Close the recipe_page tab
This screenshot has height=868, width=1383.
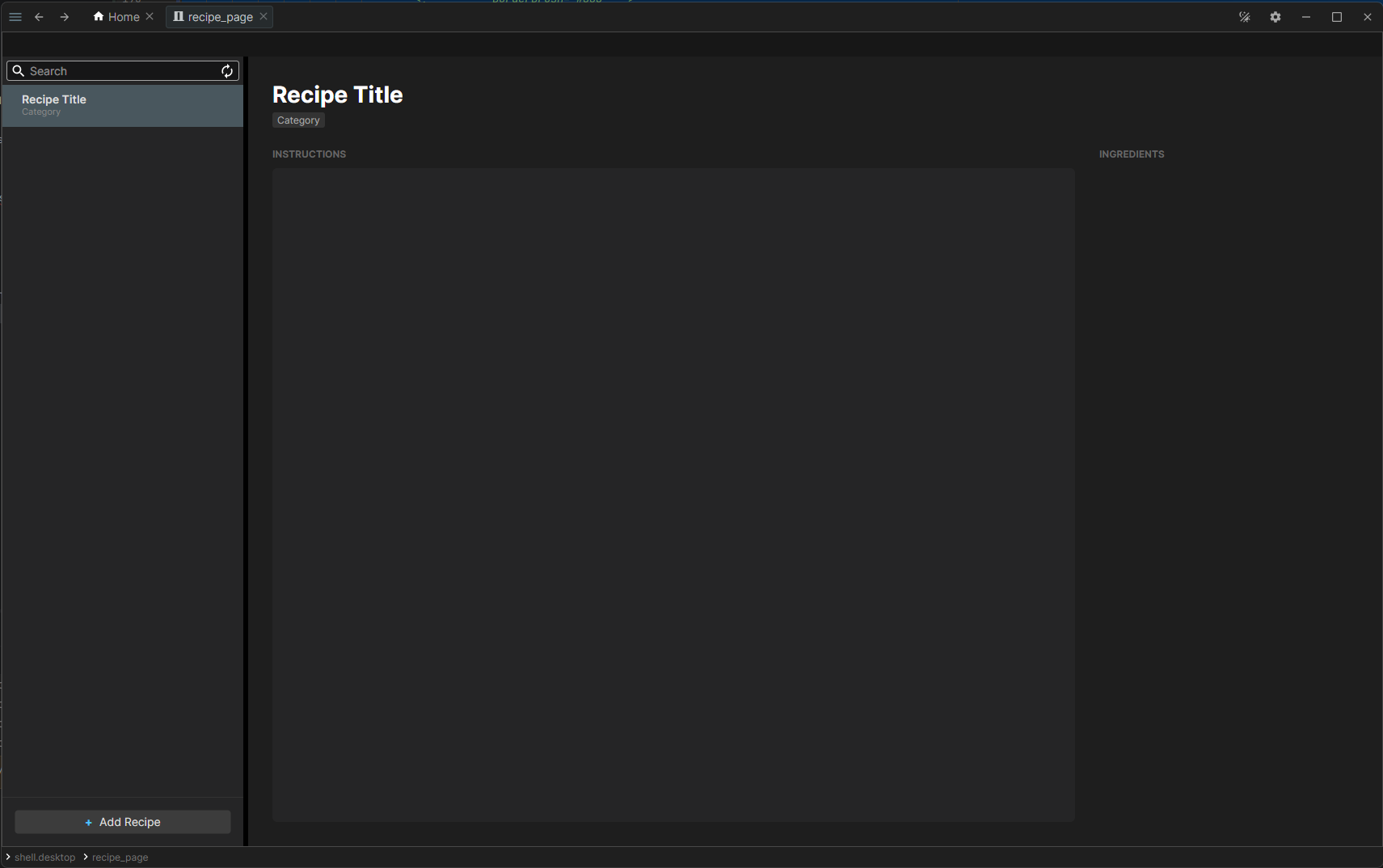(264, 16)
